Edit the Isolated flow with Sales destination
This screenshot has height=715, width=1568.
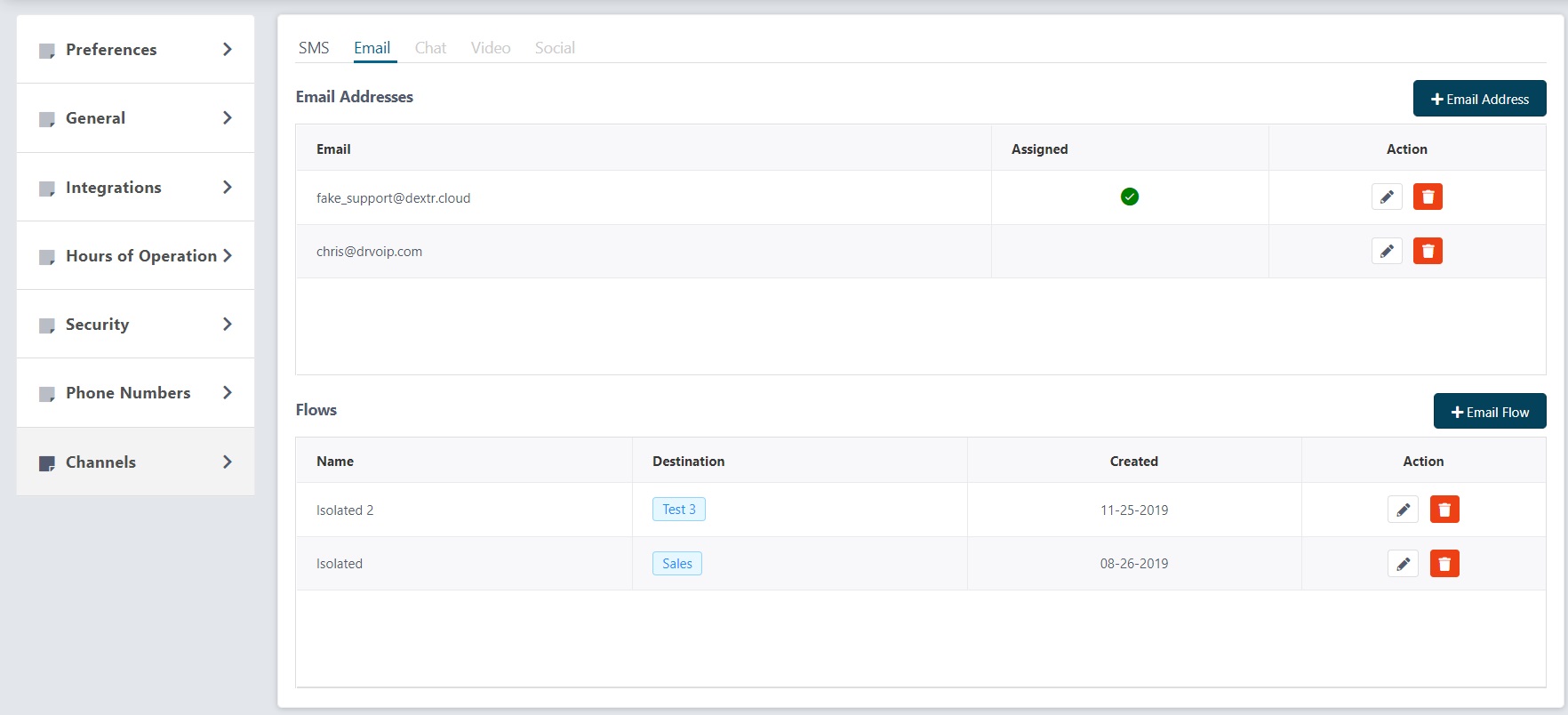pyautogui.click(x=1403, y=564)
